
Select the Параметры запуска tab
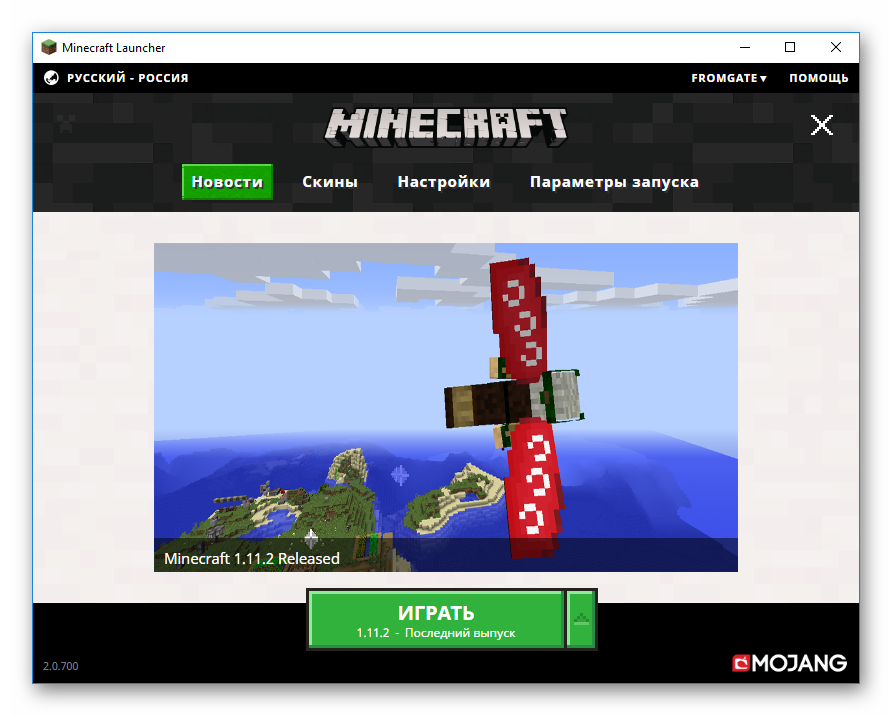coord(614,182)
